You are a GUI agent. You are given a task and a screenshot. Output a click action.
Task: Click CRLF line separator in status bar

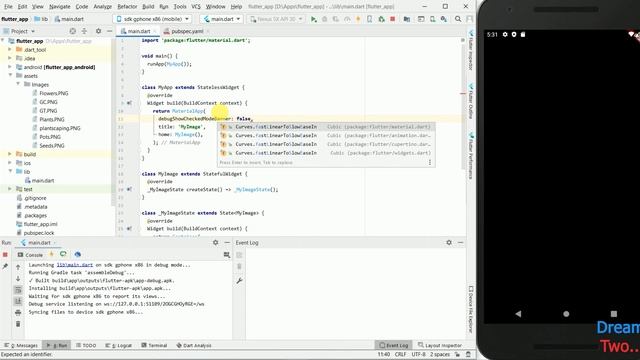click(400, 354)
